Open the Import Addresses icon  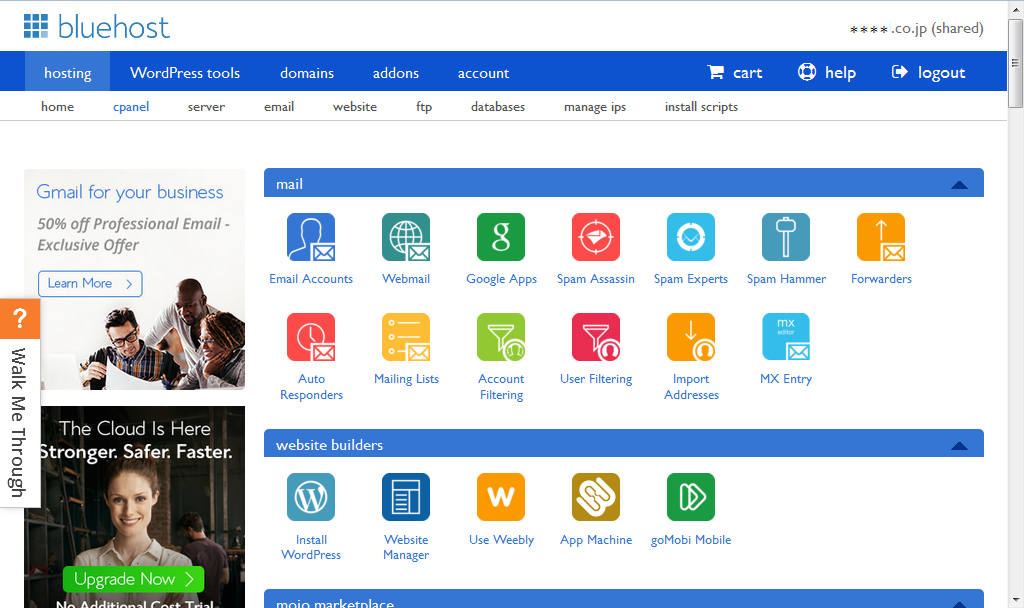click(691, 337)
